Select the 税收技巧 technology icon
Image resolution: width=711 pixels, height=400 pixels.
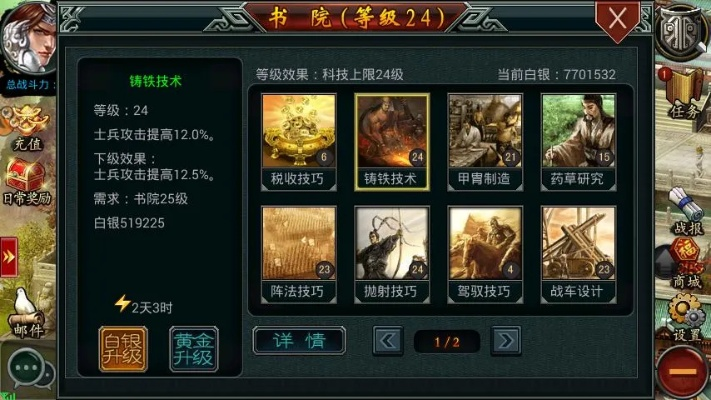coord(298,142)
